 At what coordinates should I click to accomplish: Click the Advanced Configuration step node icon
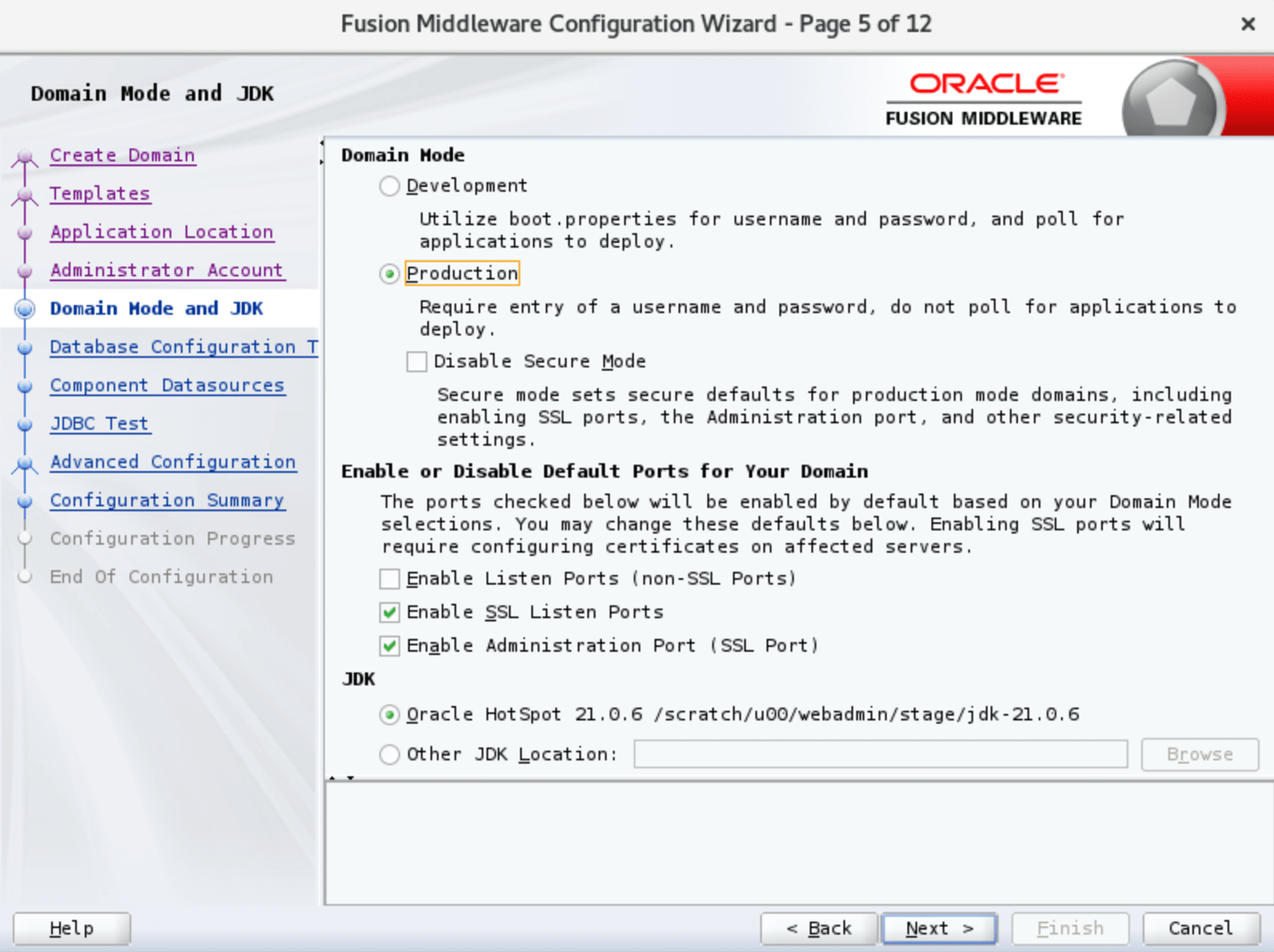[25, 464]
